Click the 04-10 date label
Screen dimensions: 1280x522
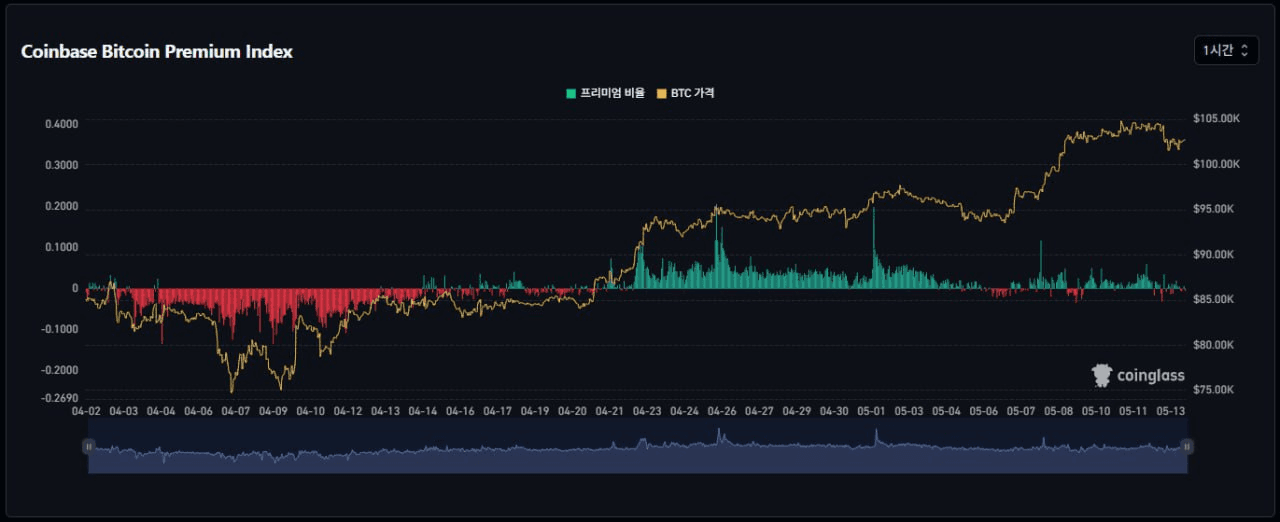tap(311, 411)
